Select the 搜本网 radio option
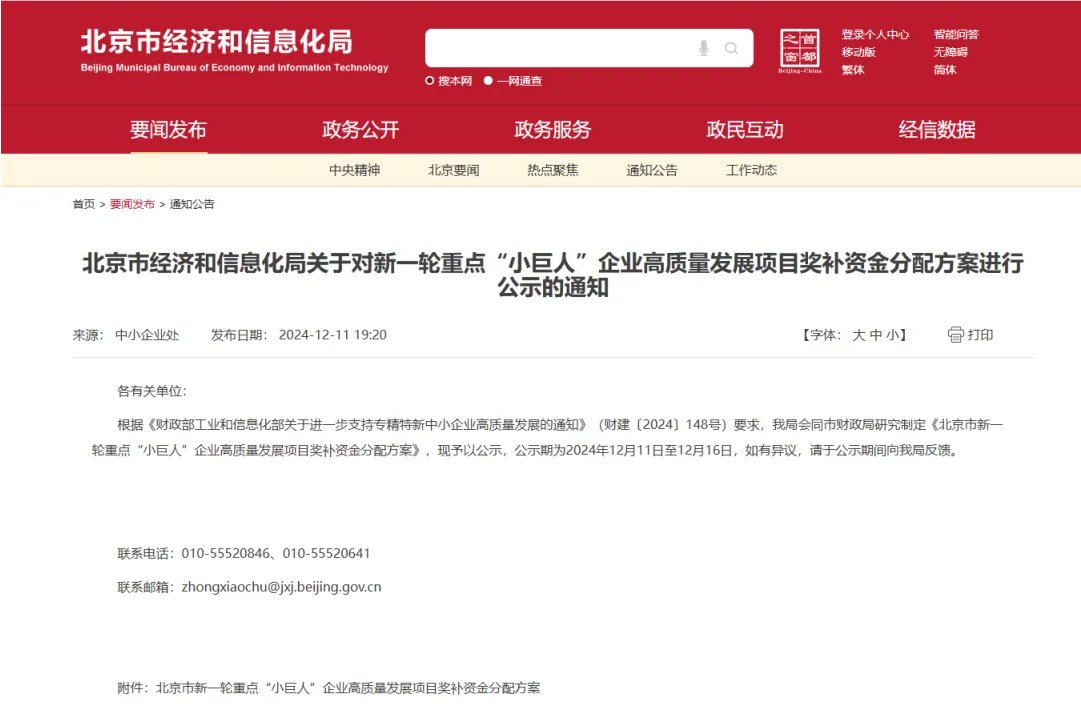 (x=431, y=81)
